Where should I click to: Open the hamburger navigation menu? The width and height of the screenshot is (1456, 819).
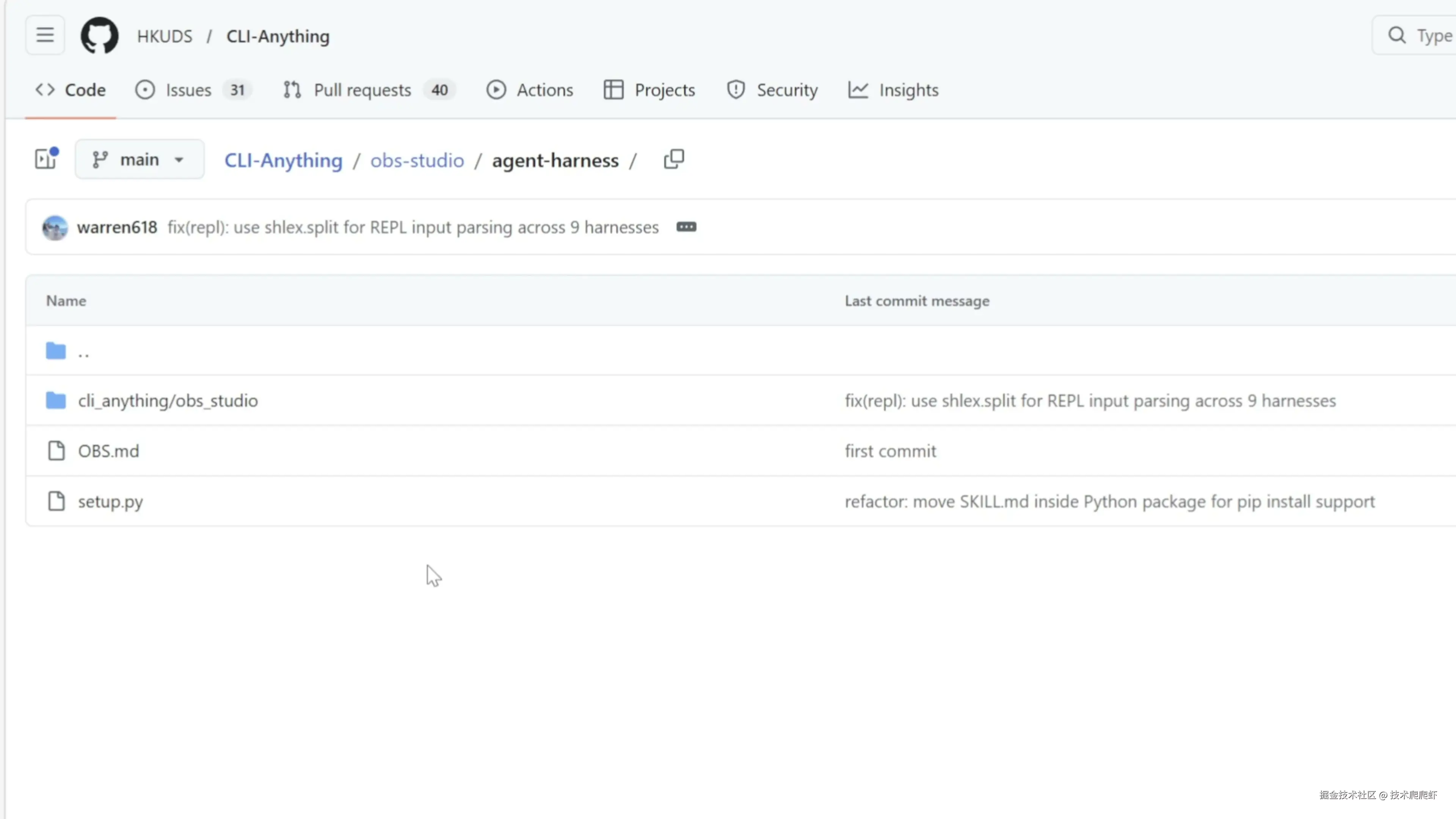click(45, 36)
